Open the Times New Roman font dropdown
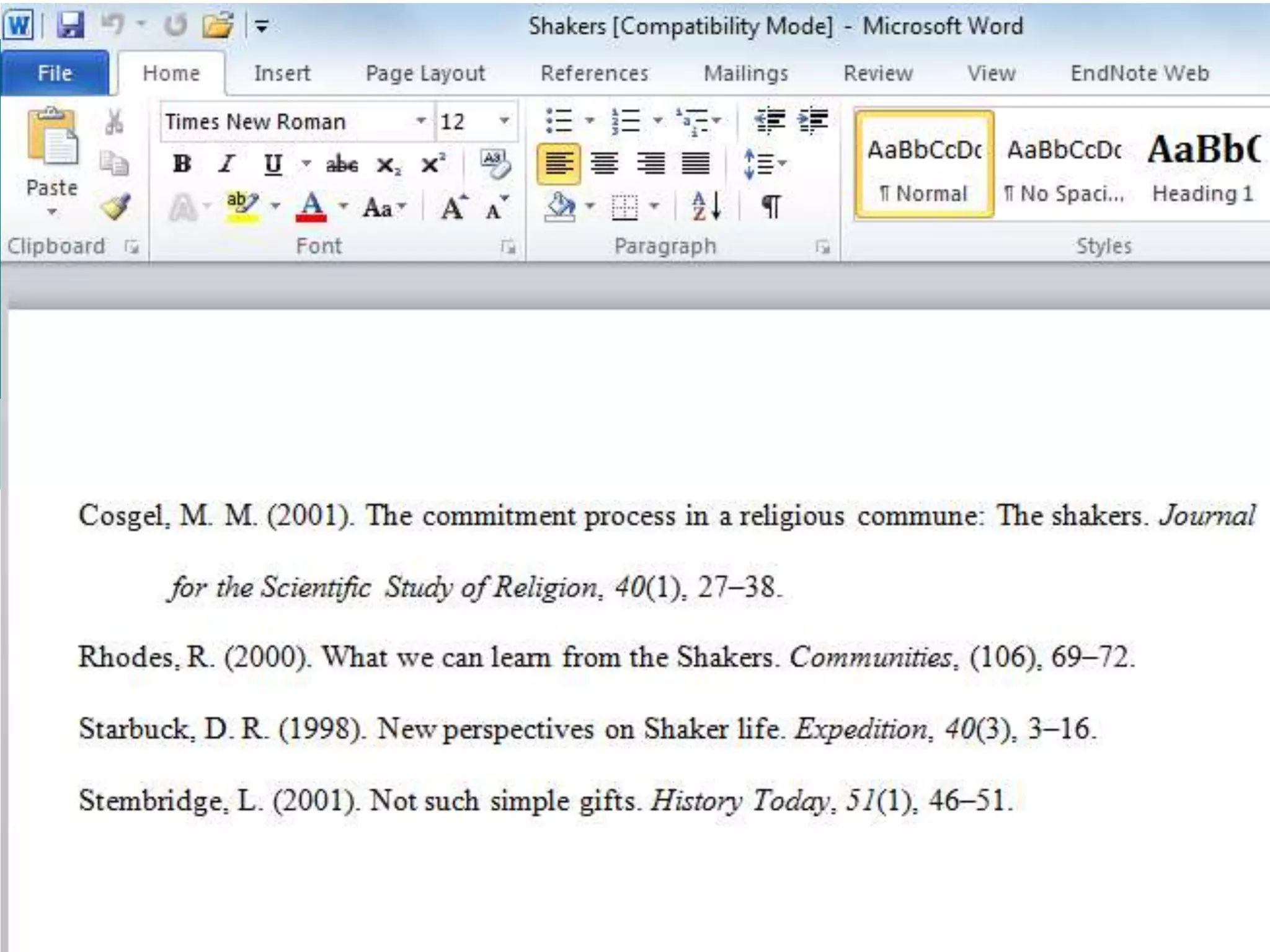The image size is (1270, 952). [x=421, y=121]
